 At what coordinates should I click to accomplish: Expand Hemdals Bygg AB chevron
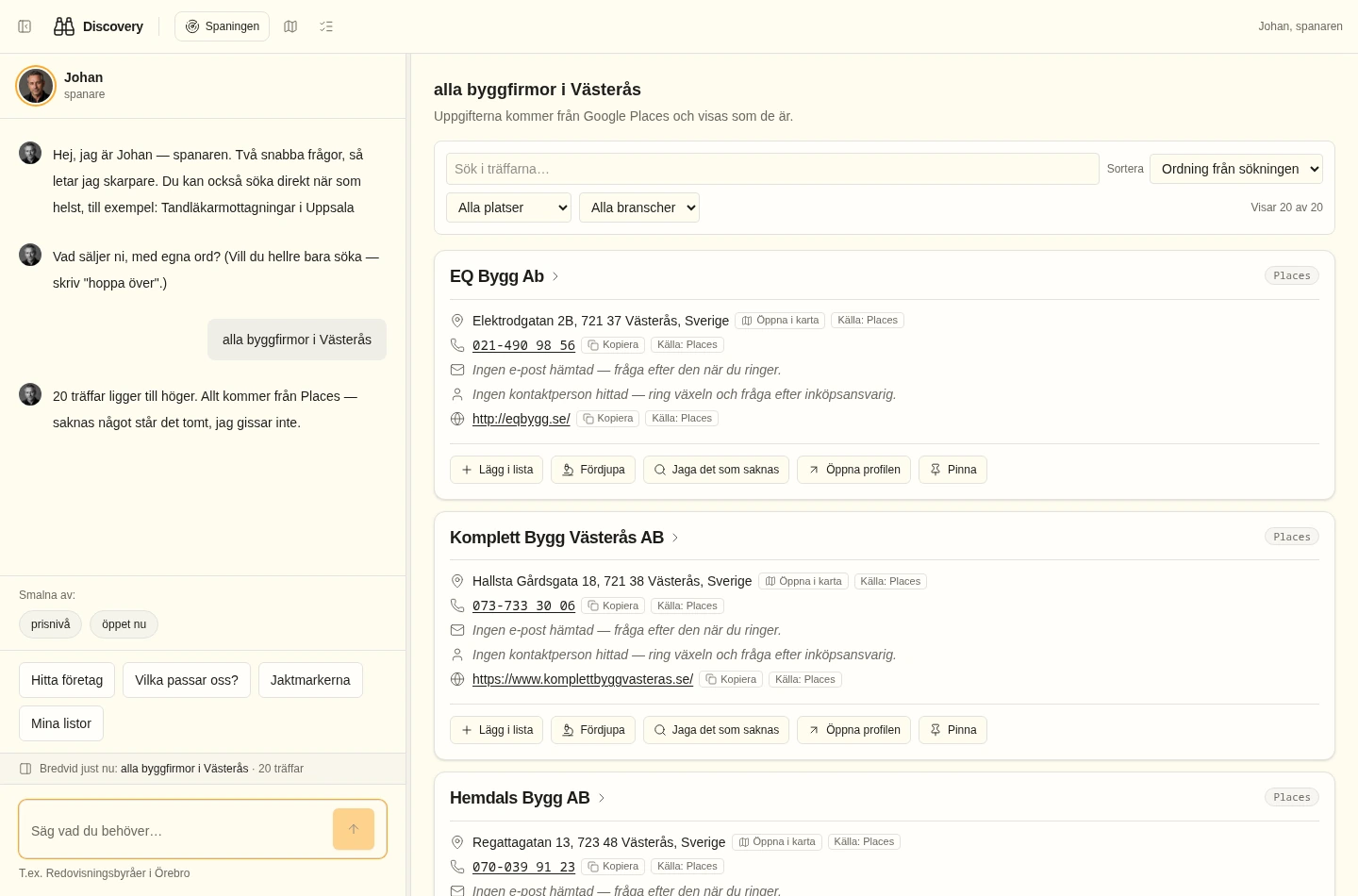(602, 798)
